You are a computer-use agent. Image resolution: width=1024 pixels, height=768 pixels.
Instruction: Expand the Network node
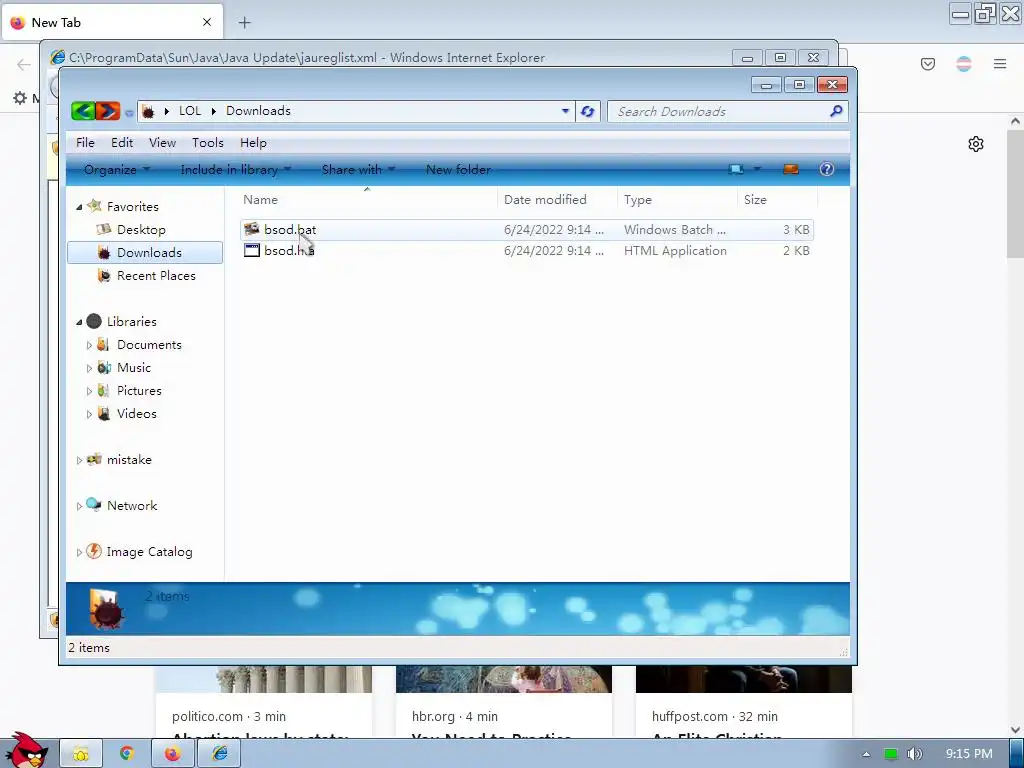[79, 505]
